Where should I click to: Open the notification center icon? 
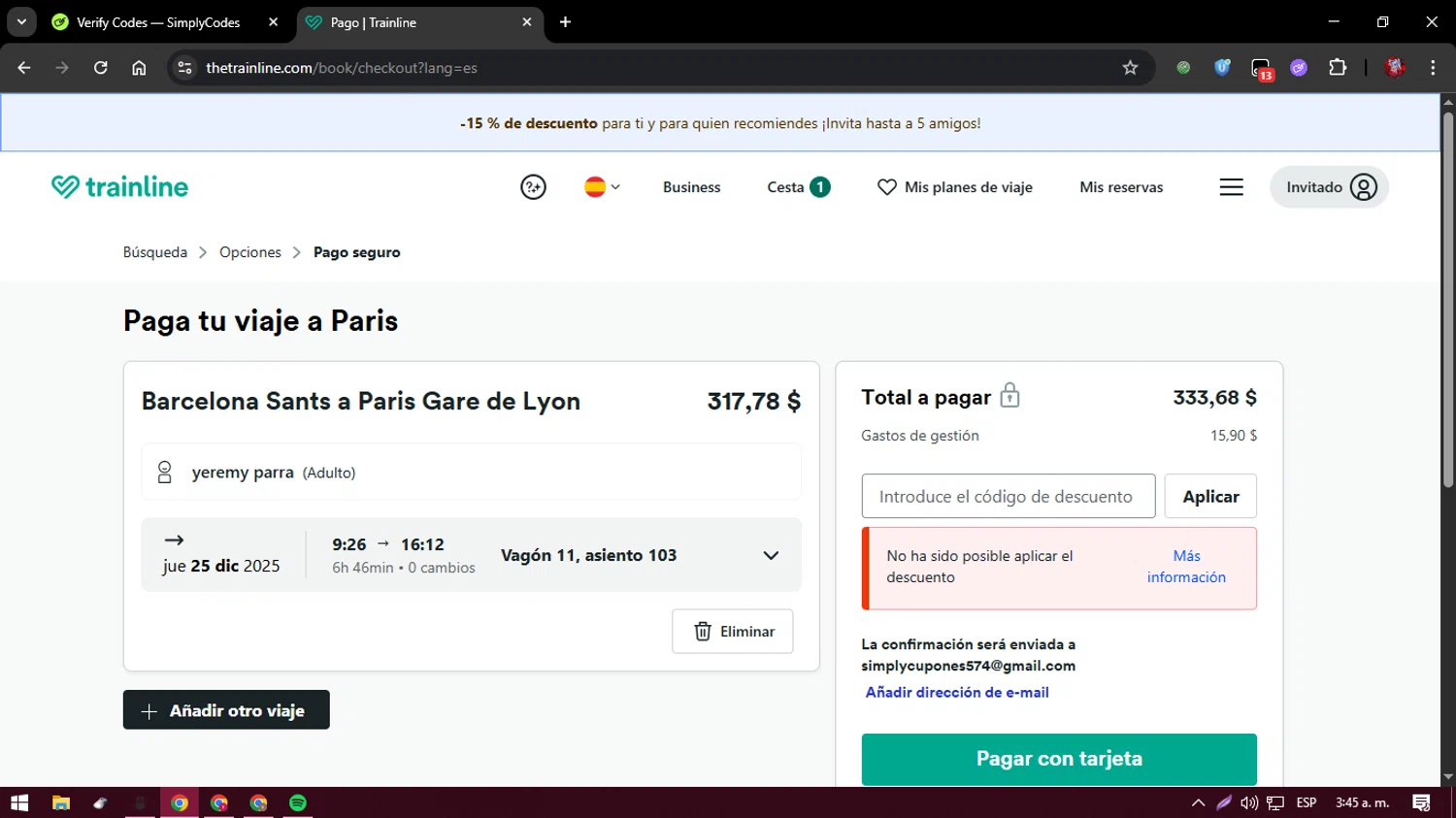1421,802
